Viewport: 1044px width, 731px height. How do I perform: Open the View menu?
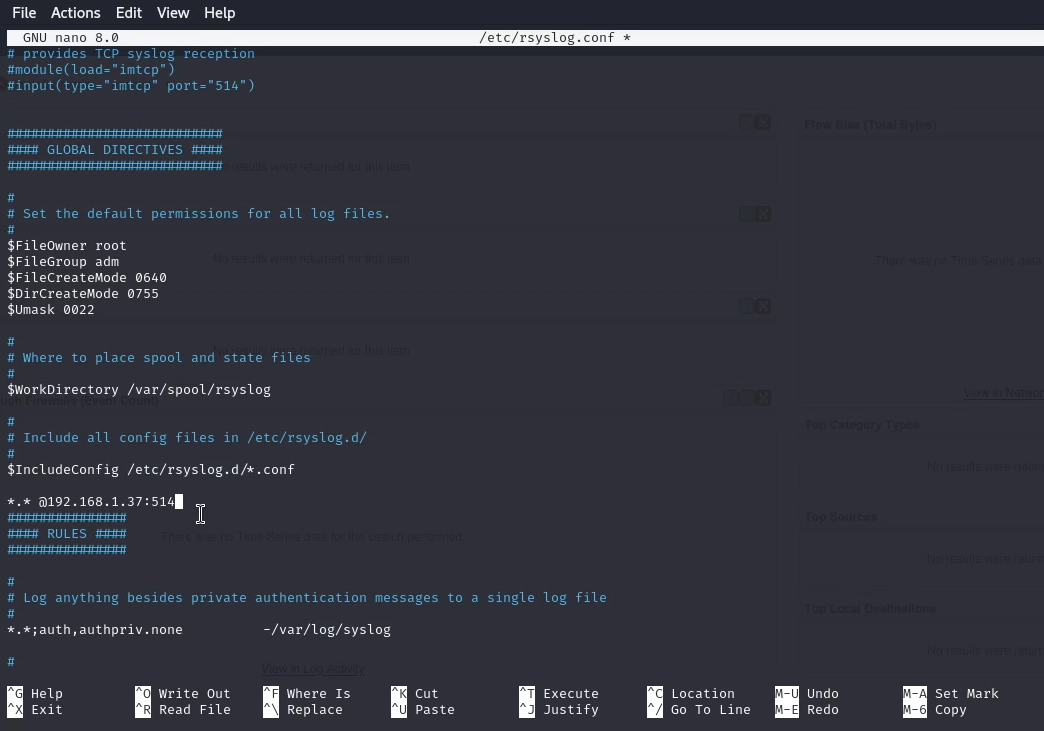pyautogui.click(x=173, y=13)
